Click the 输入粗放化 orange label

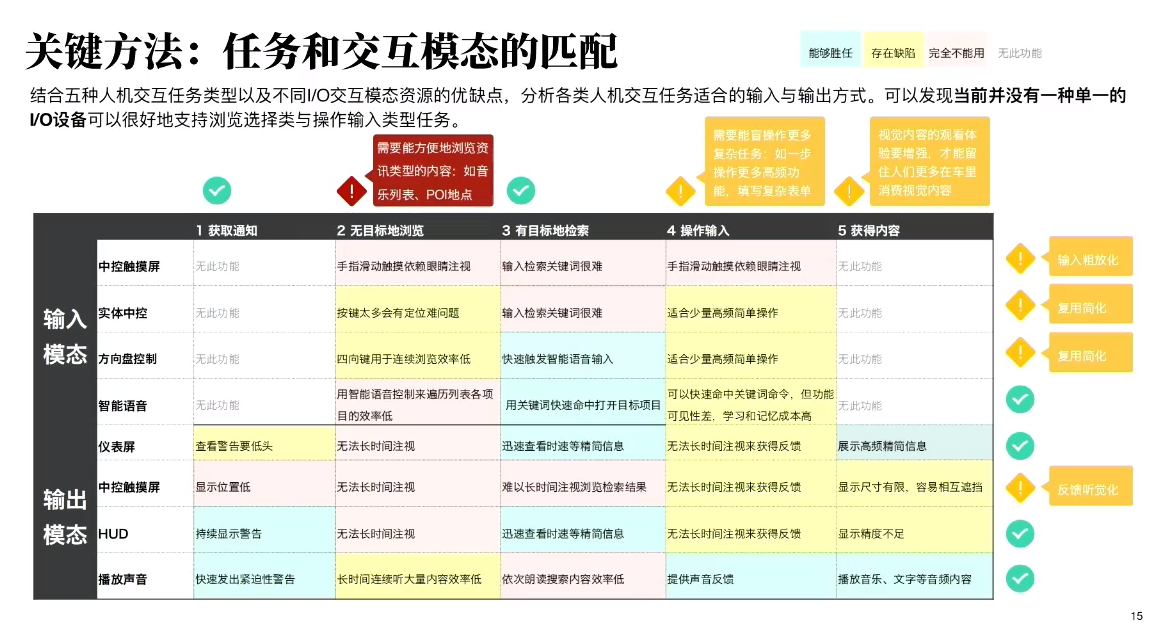1089,260
